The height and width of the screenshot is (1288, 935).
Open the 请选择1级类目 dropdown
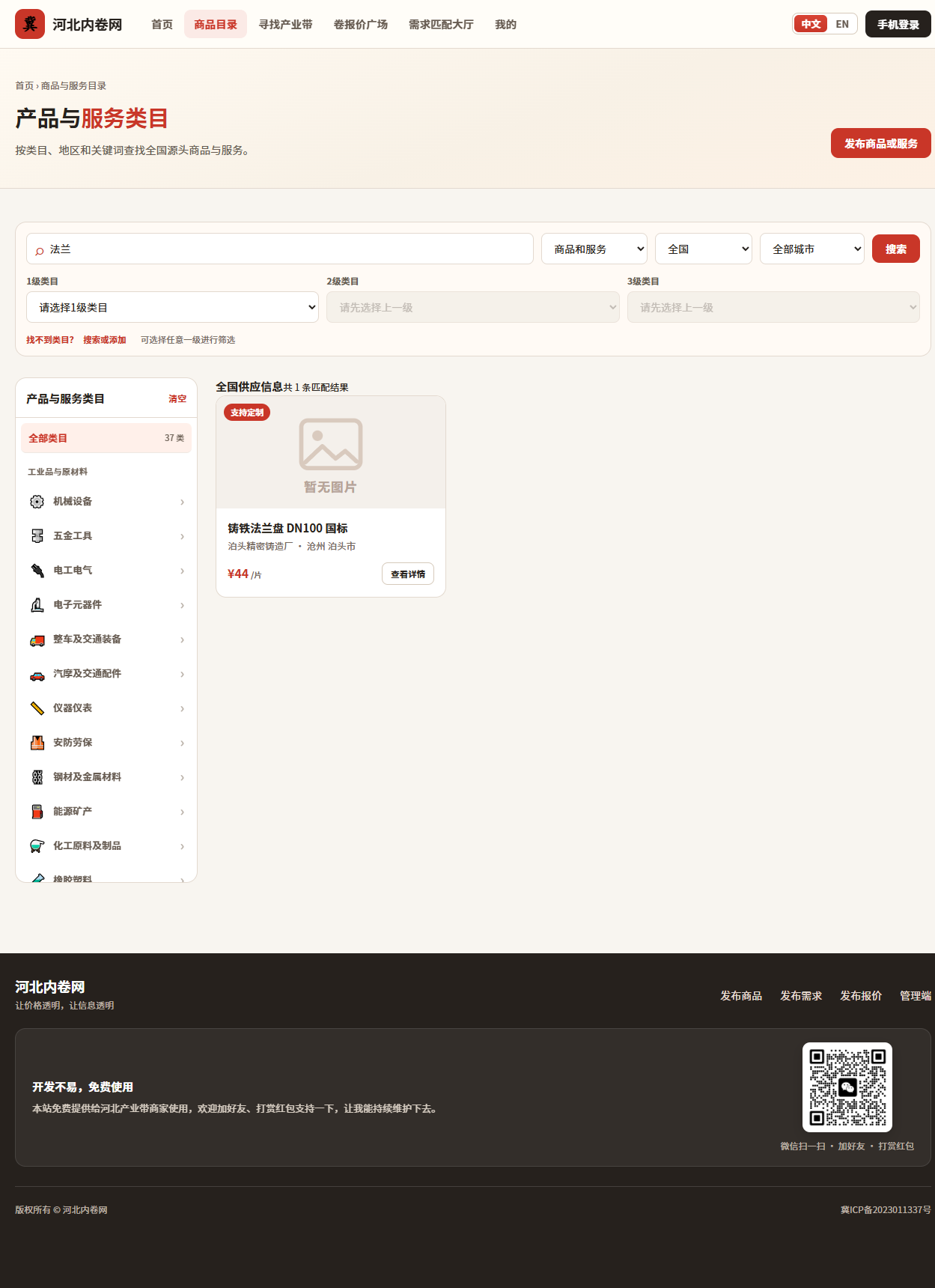(x=172, y=307)
